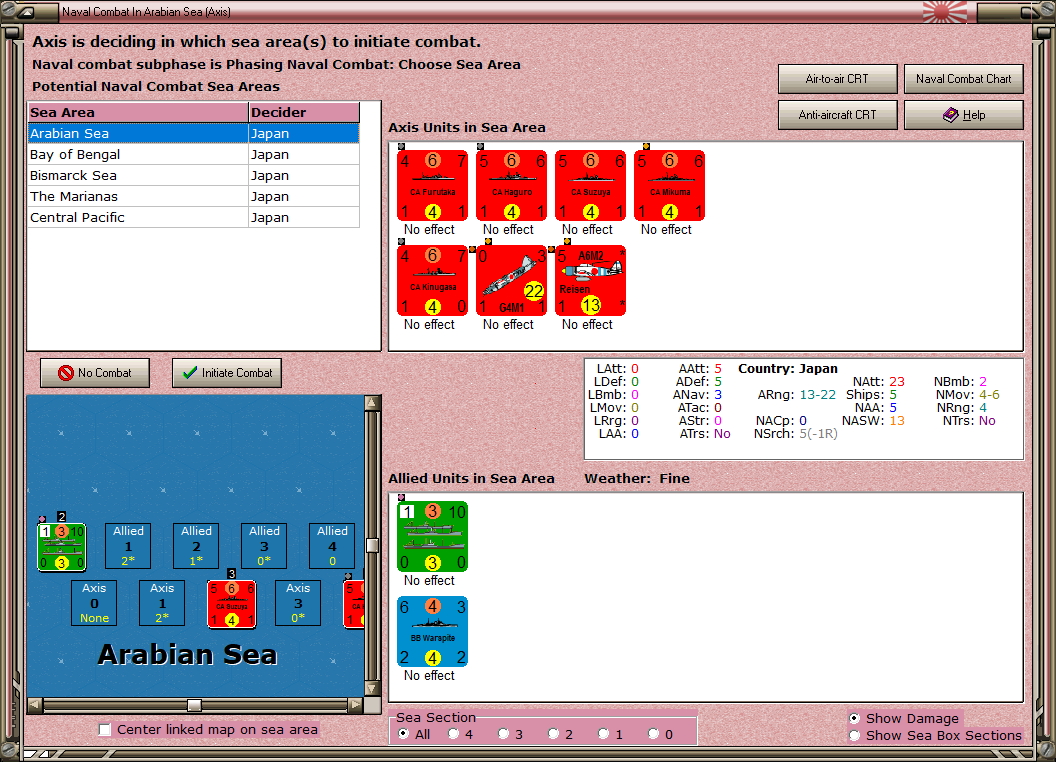Select the Central Pacific row
1056x762 pixels.
(193, 217)
